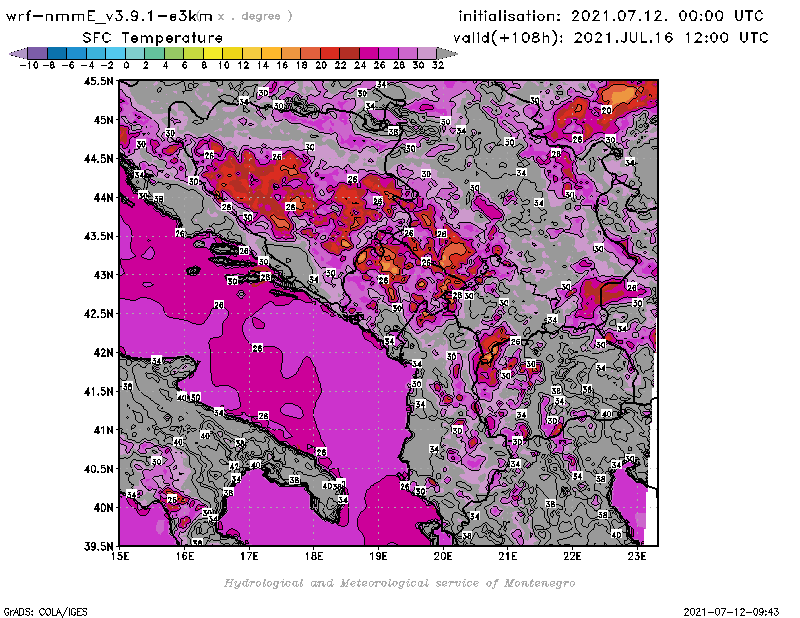Pick the orange legend swatch between 14 and 16

tap(271, 53)
